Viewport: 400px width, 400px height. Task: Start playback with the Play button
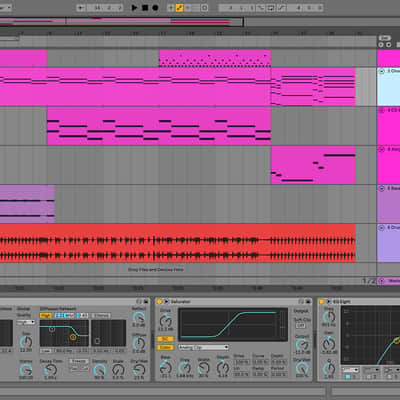135,7
